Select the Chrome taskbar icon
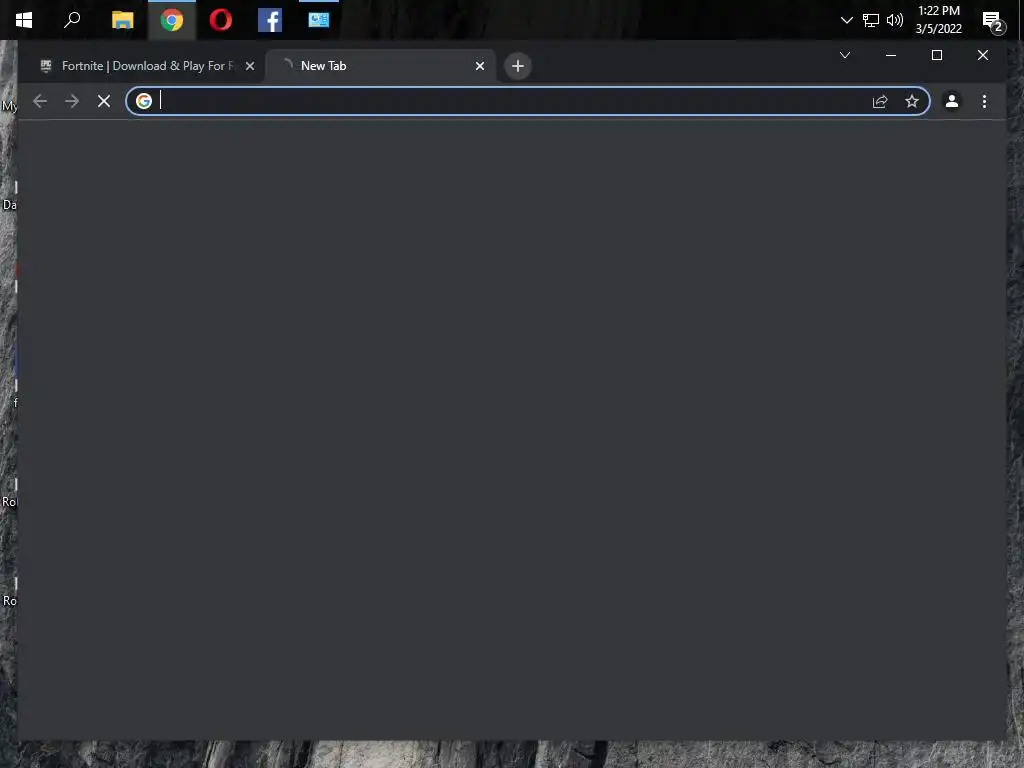Screen dimensions: 1024x768 [172, 20]
